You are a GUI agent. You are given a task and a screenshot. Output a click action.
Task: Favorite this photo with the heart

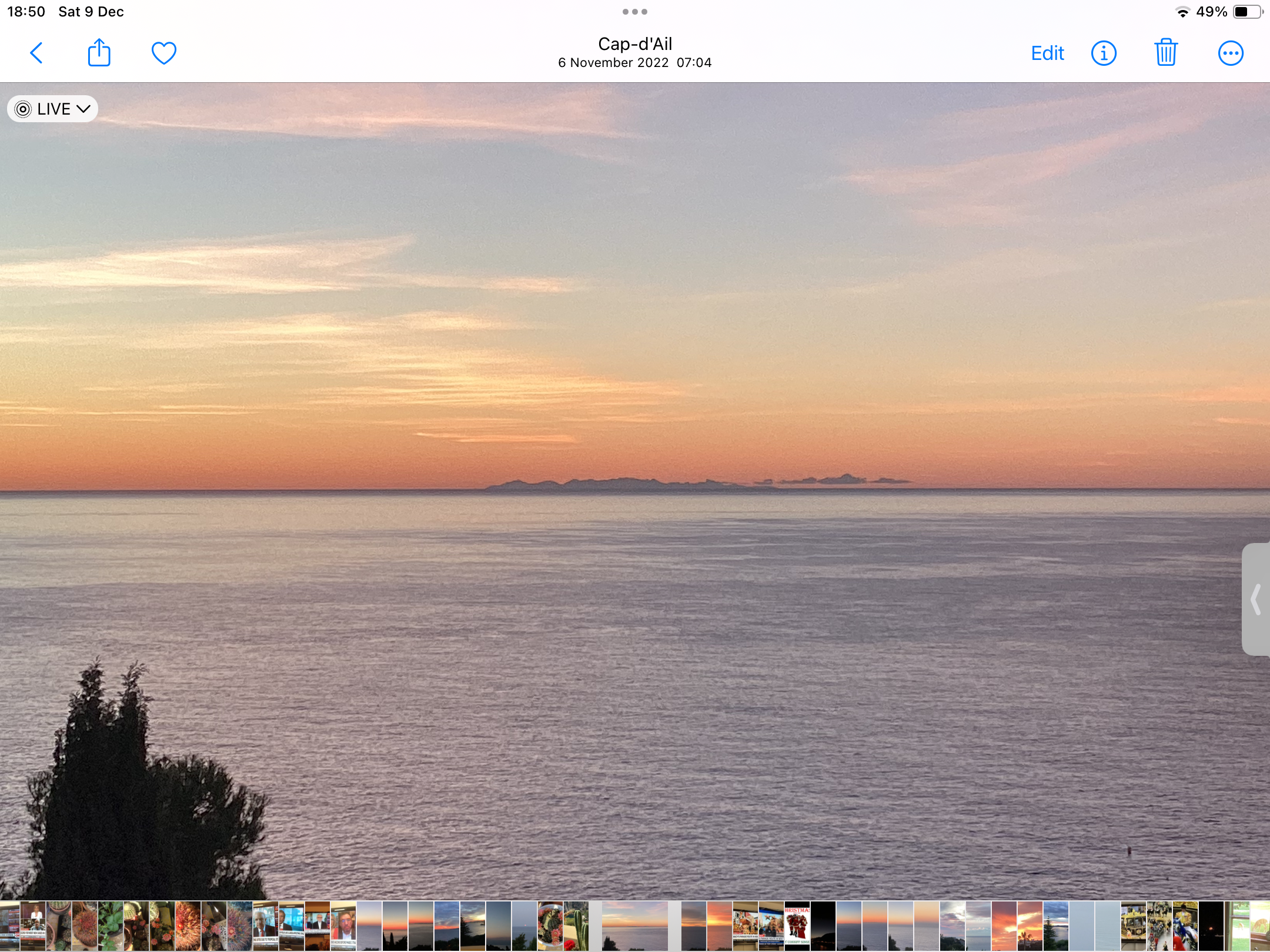(163, 53)
